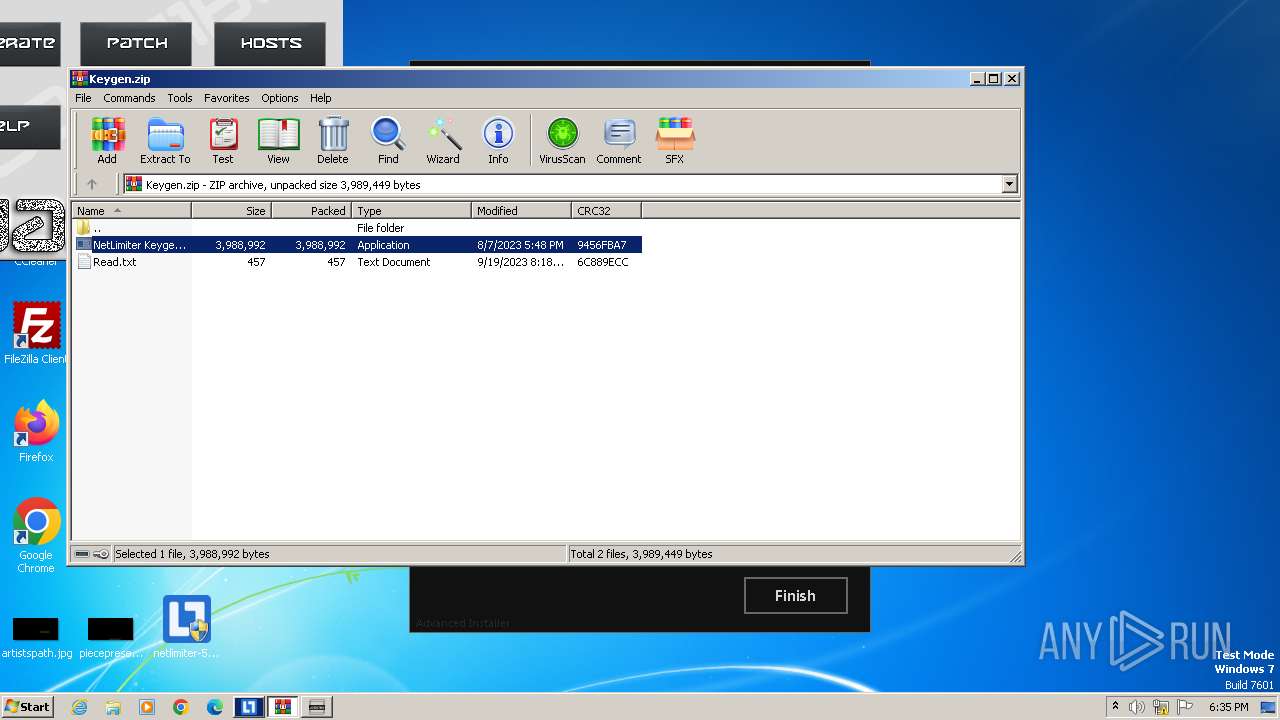Expand the archive path dropdown arrow

click(1009, 184)
